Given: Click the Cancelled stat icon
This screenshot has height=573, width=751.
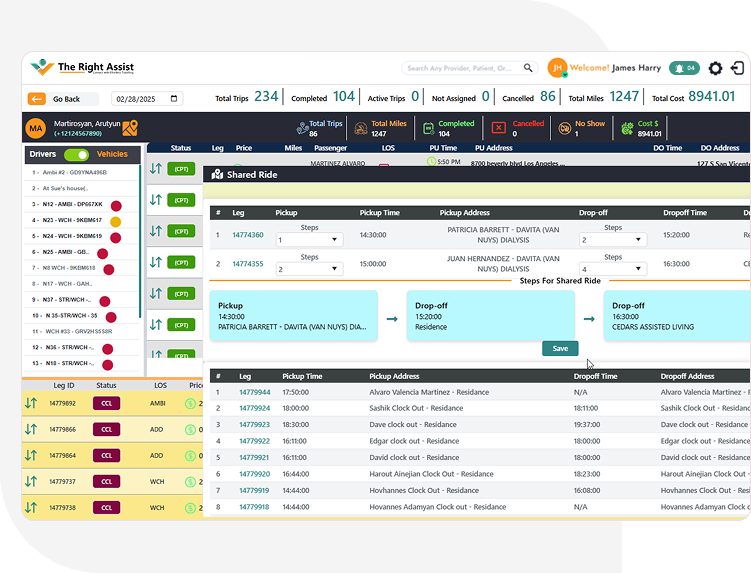Looking at the screenshot, I should (498, 128).
